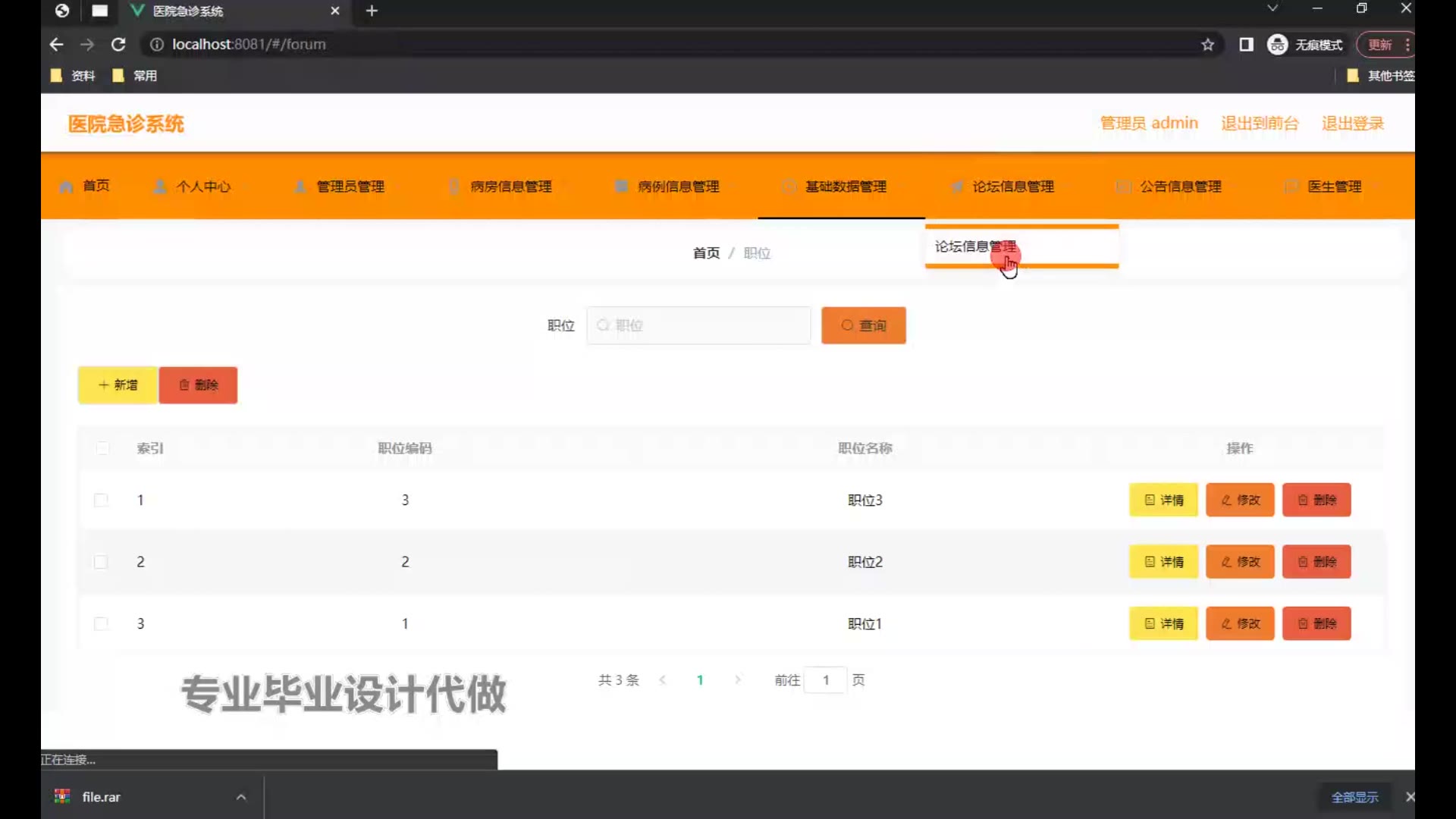Expand file.rar download options chevron

click(x=241, y=797)
